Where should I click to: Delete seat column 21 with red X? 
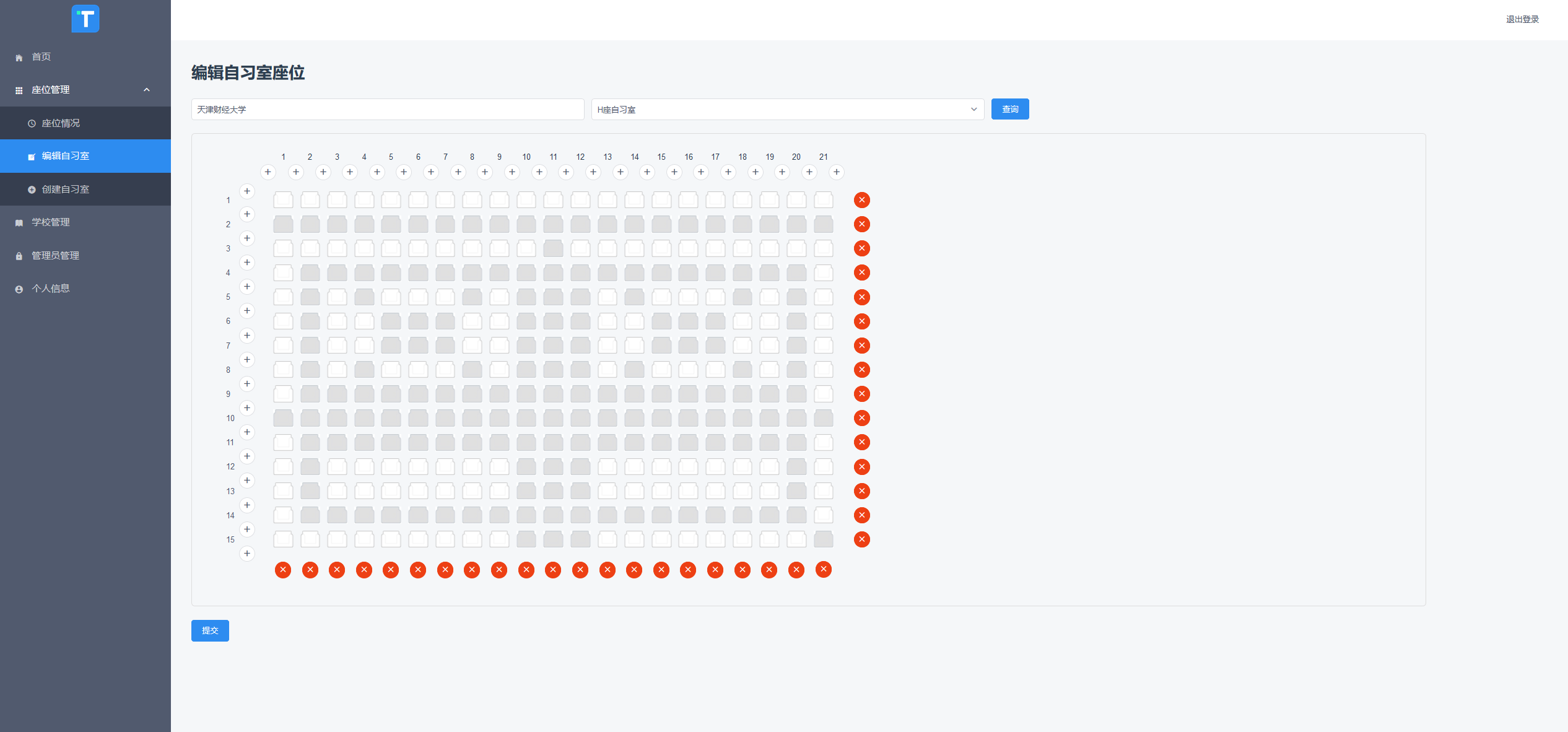[x=824, y=569]
